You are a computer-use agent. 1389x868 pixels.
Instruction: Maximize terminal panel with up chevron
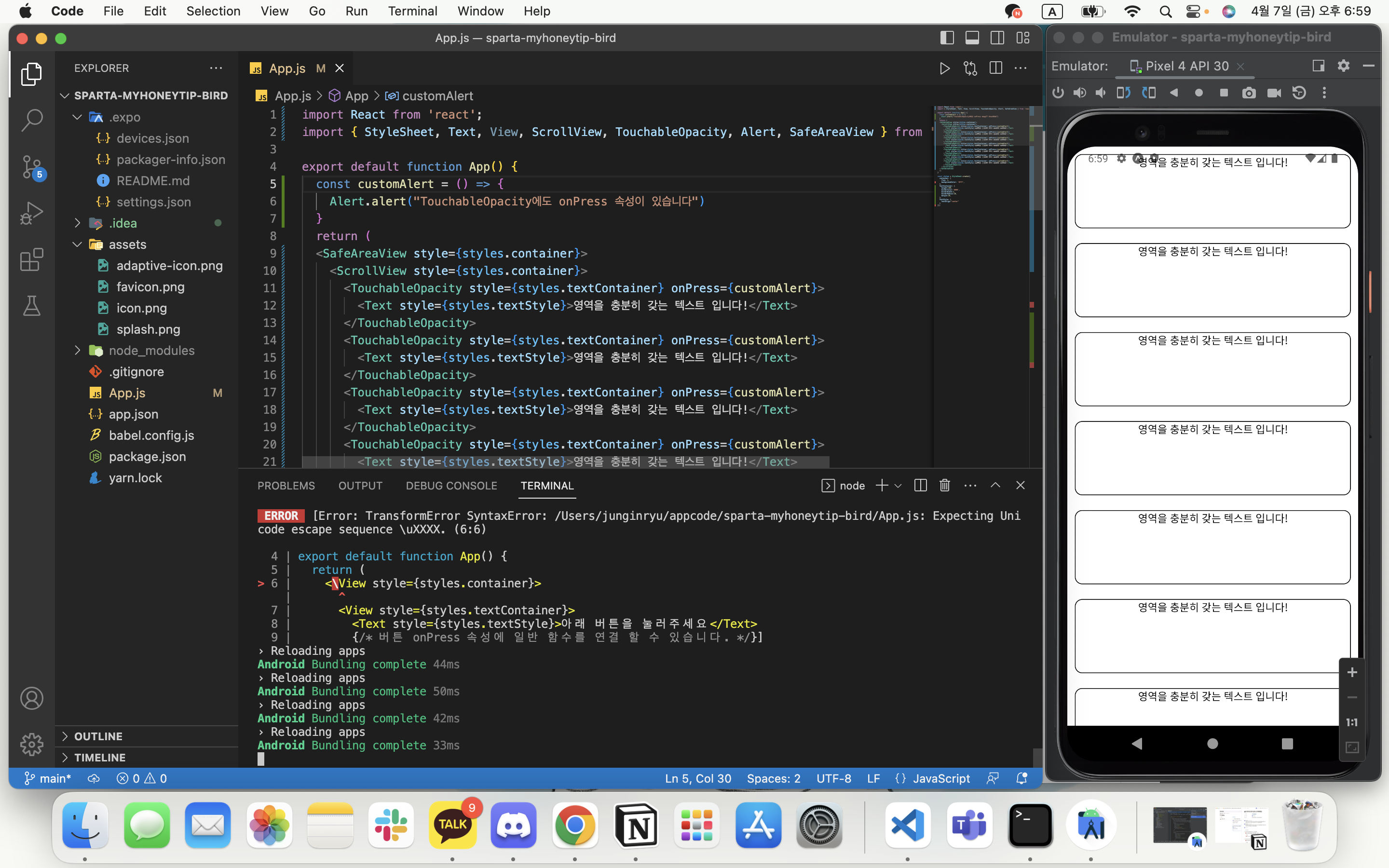click(995, 486)
